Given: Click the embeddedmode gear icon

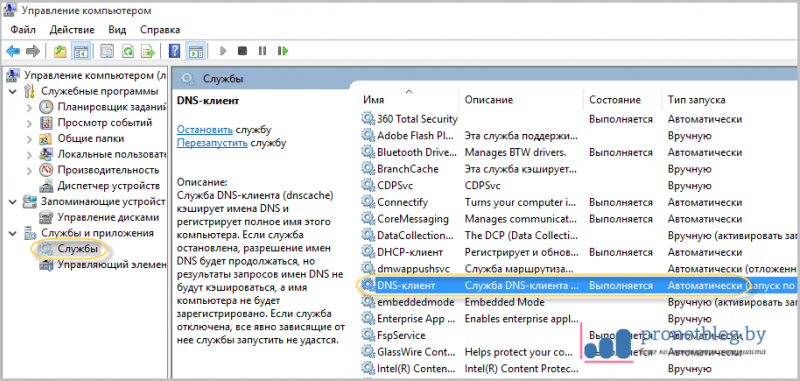Looking at the screenshot, I should pos(368,302).
